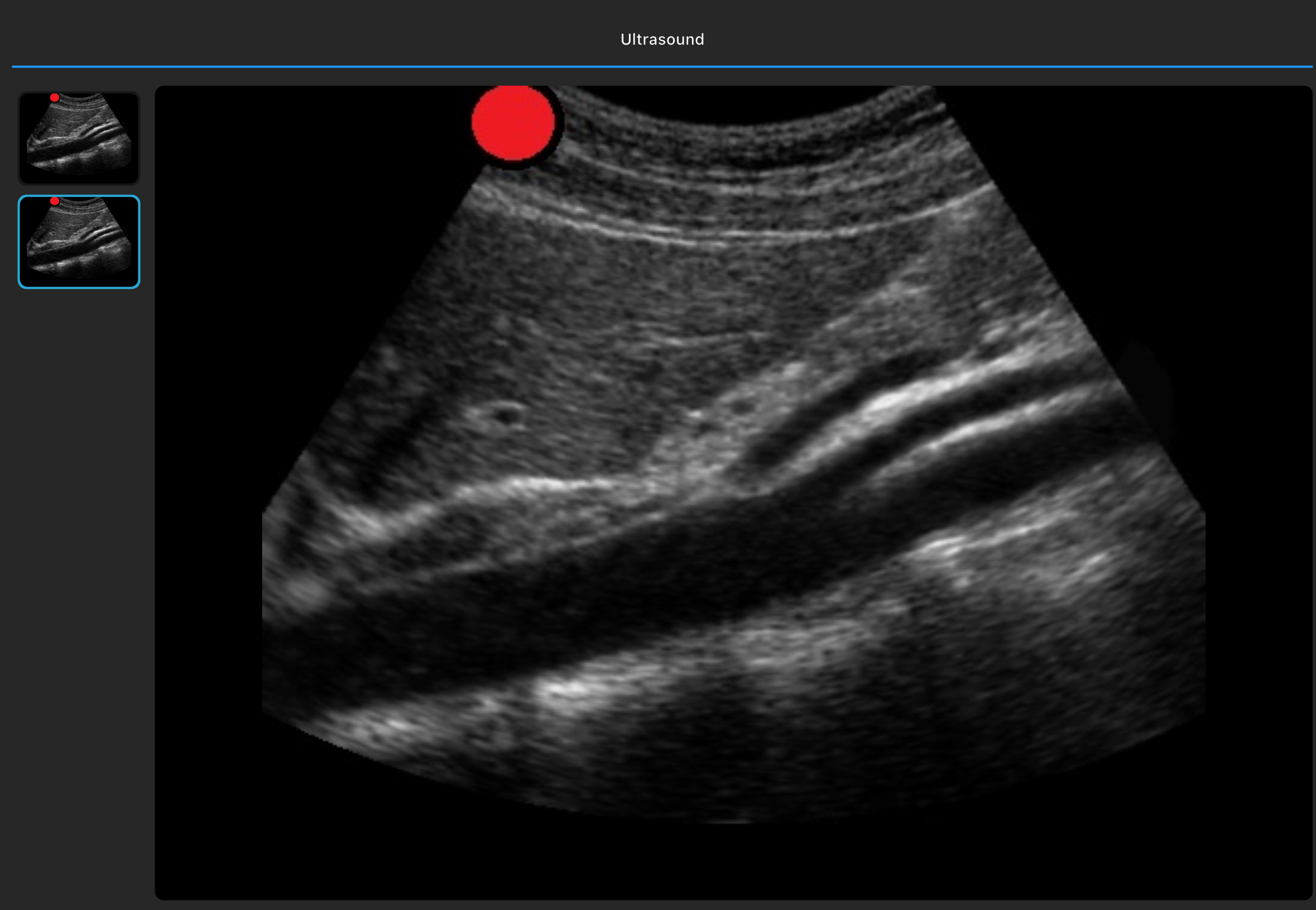Click the blue divider line under title
The height and width of the screenshot is (910, 1316).
click(662, 66)
